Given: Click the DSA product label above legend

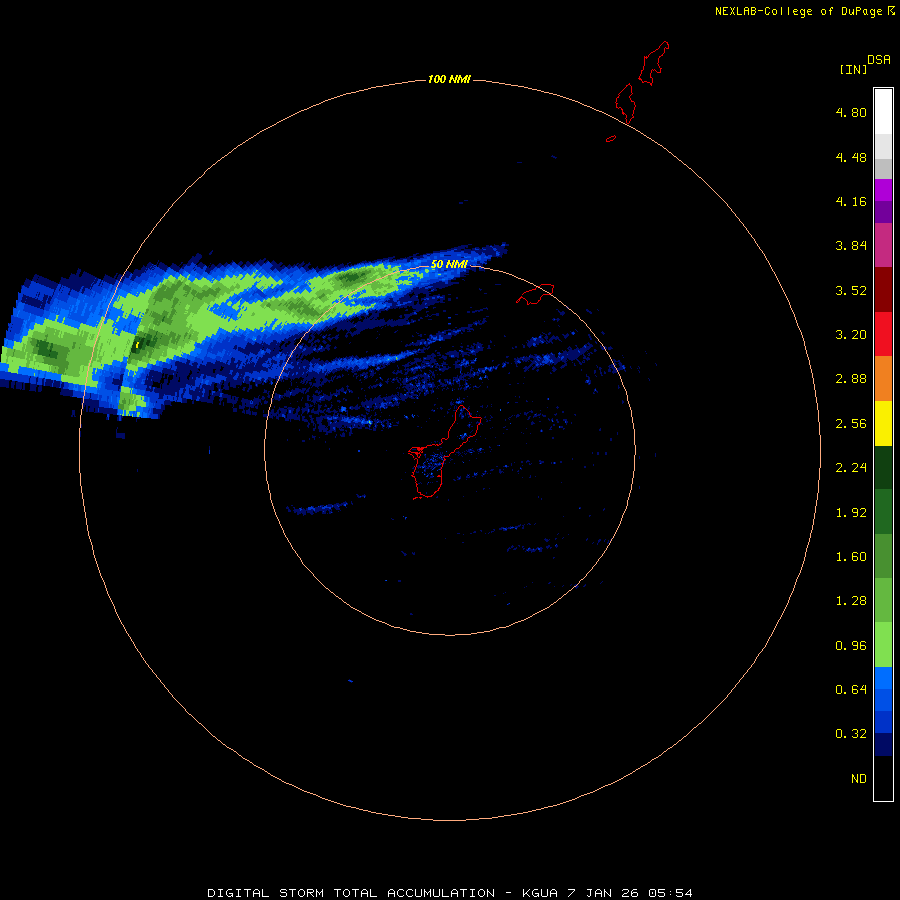Looking at the screenshot, I should [x=879, y=60].
